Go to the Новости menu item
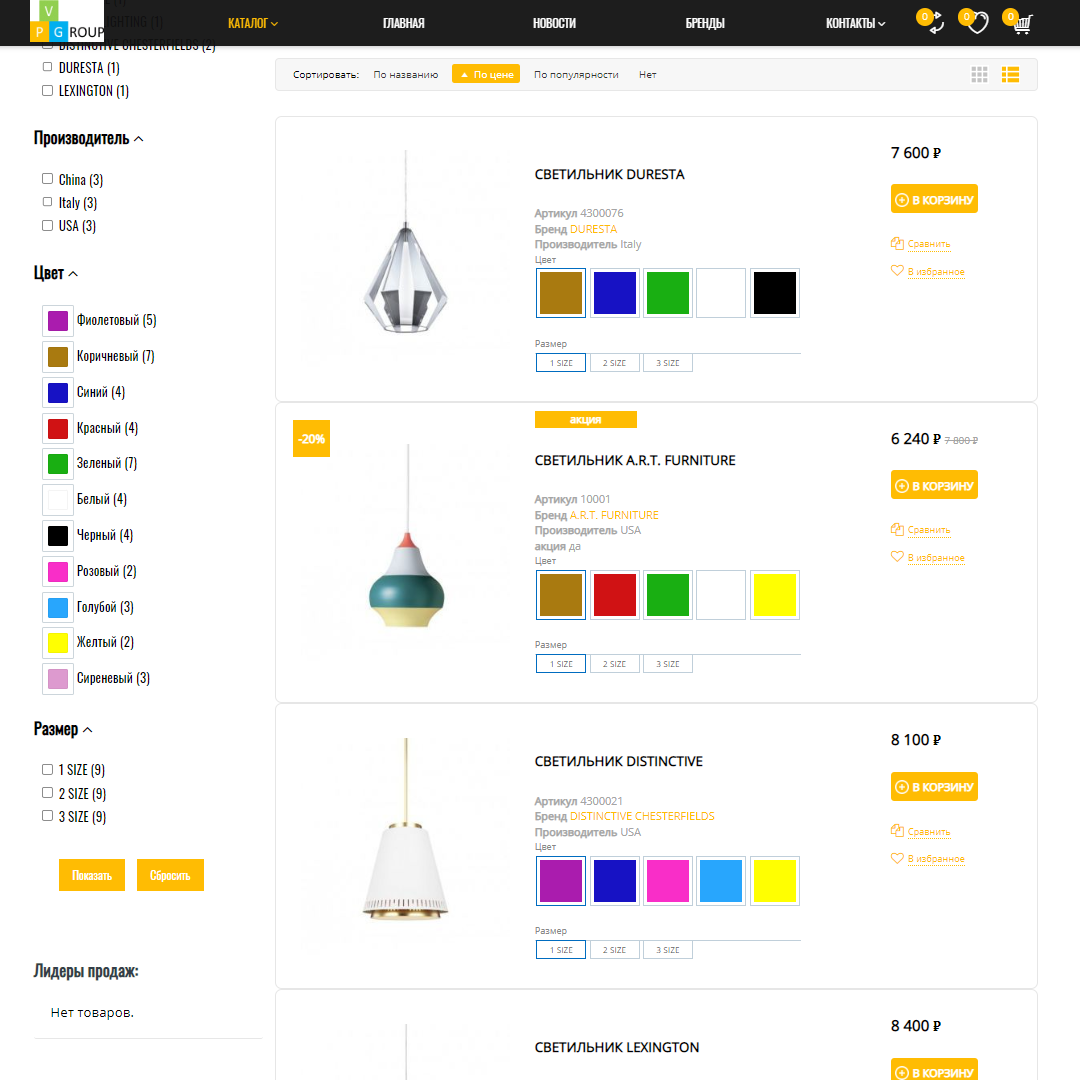Screen dimensions: 1080x1080 (x=554, y=23)
